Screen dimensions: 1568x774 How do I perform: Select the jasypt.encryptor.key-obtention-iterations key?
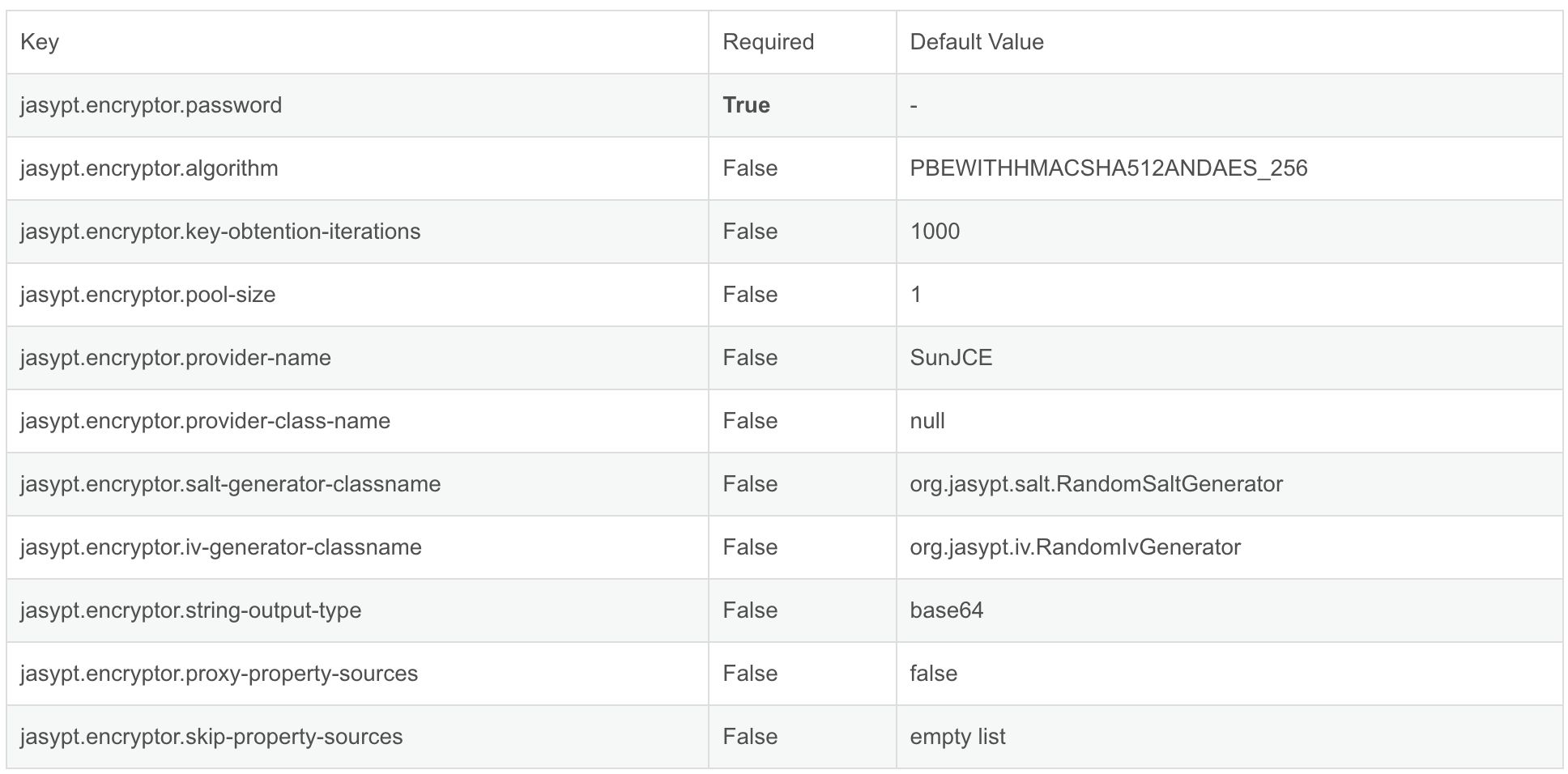(x=220, y=232)
